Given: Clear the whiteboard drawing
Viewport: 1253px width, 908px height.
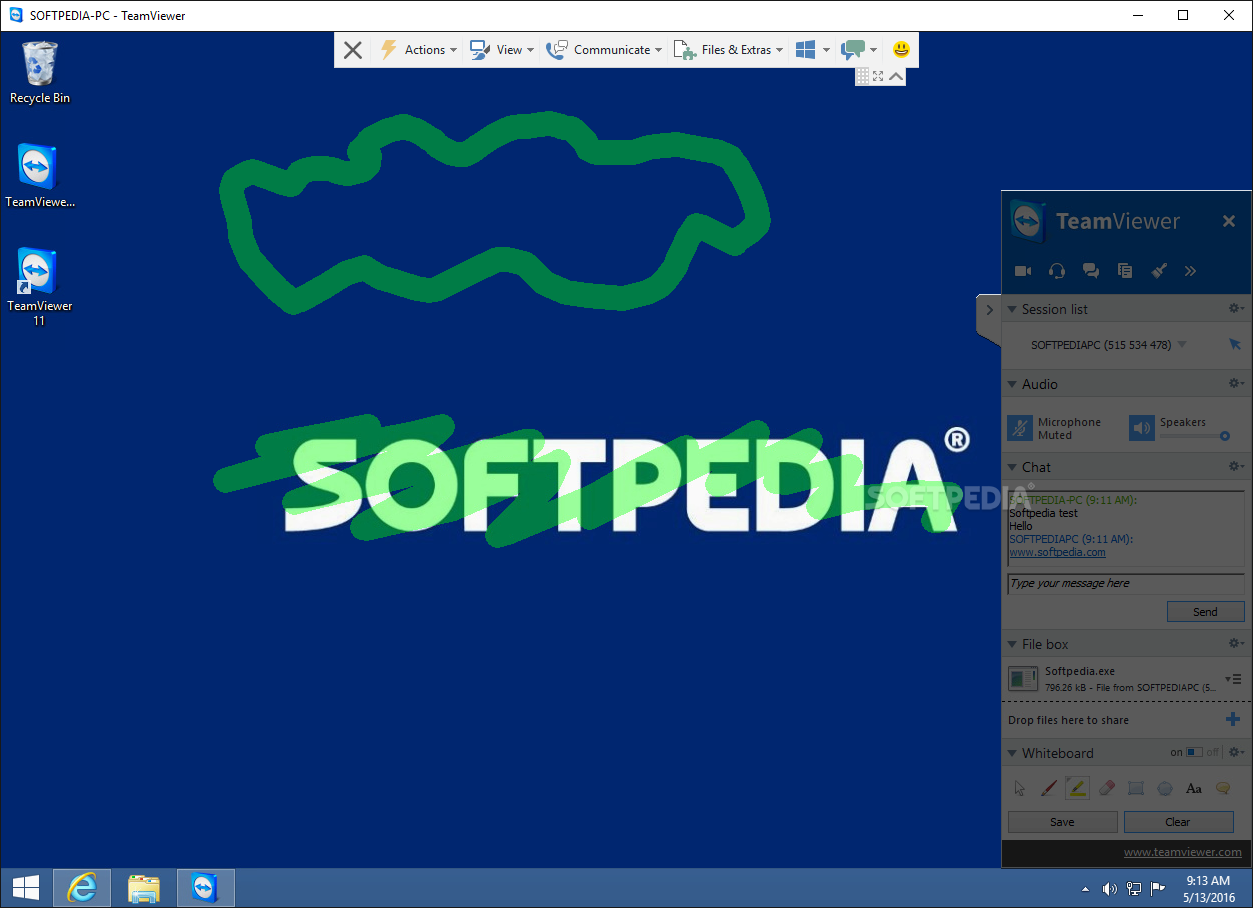Looking at the screenshot, I should point(1178,822).
